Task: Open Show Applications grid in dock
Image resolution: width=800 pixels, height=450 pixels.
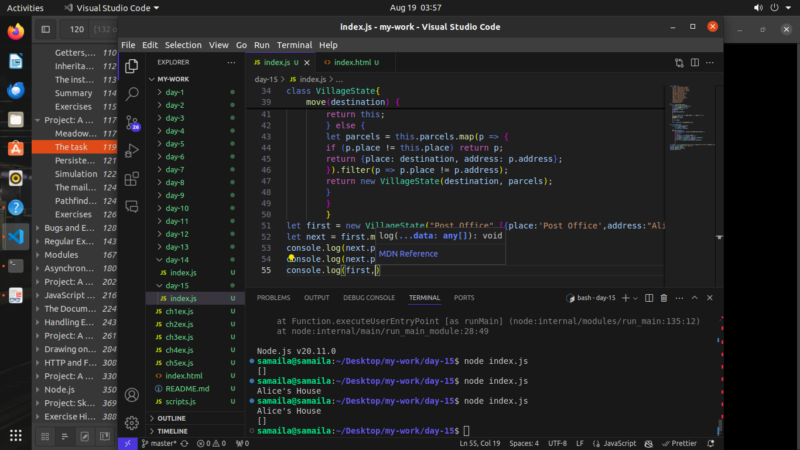Action: 16,435
